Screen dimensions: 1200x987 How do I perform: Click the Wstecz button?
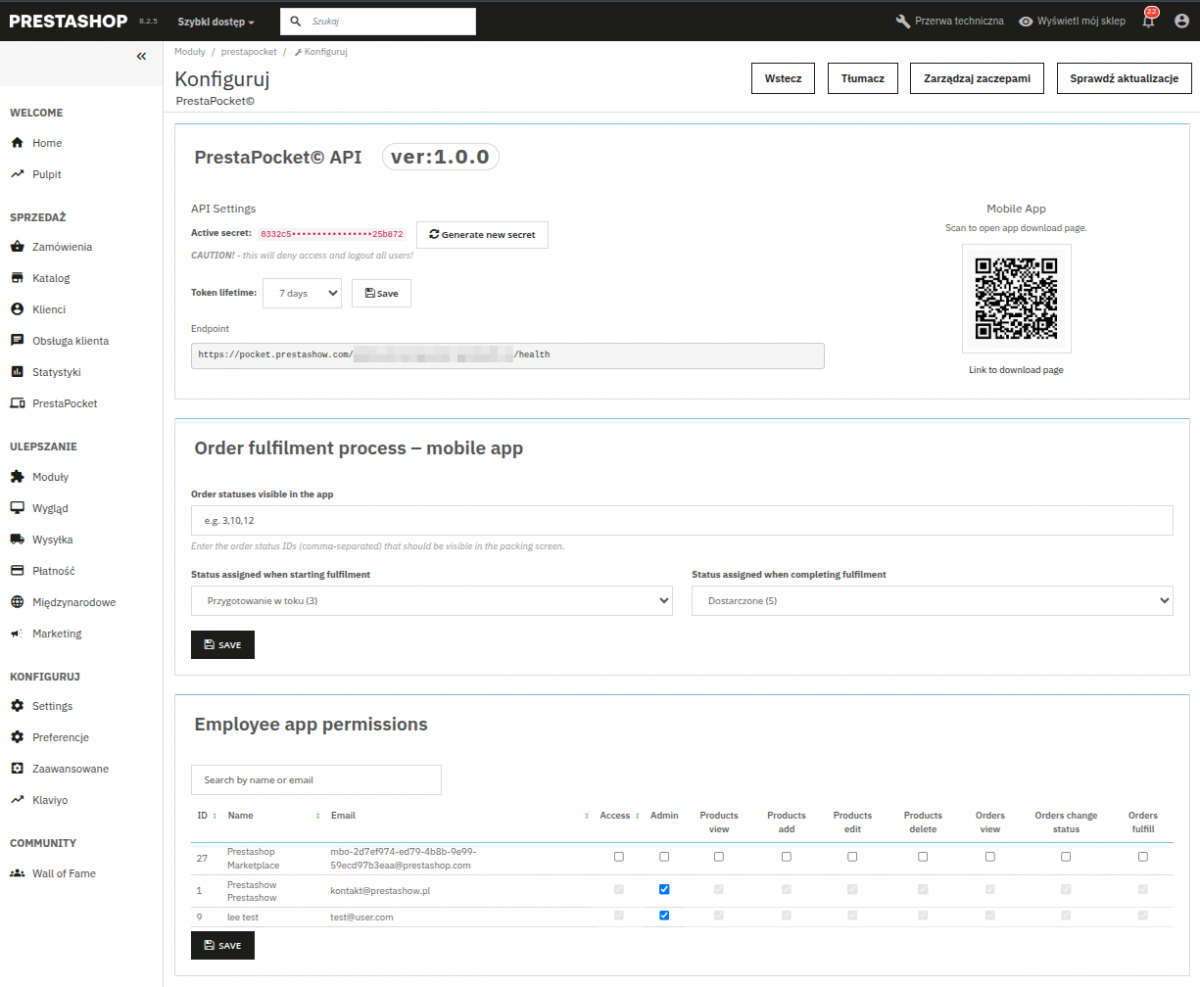783,78
